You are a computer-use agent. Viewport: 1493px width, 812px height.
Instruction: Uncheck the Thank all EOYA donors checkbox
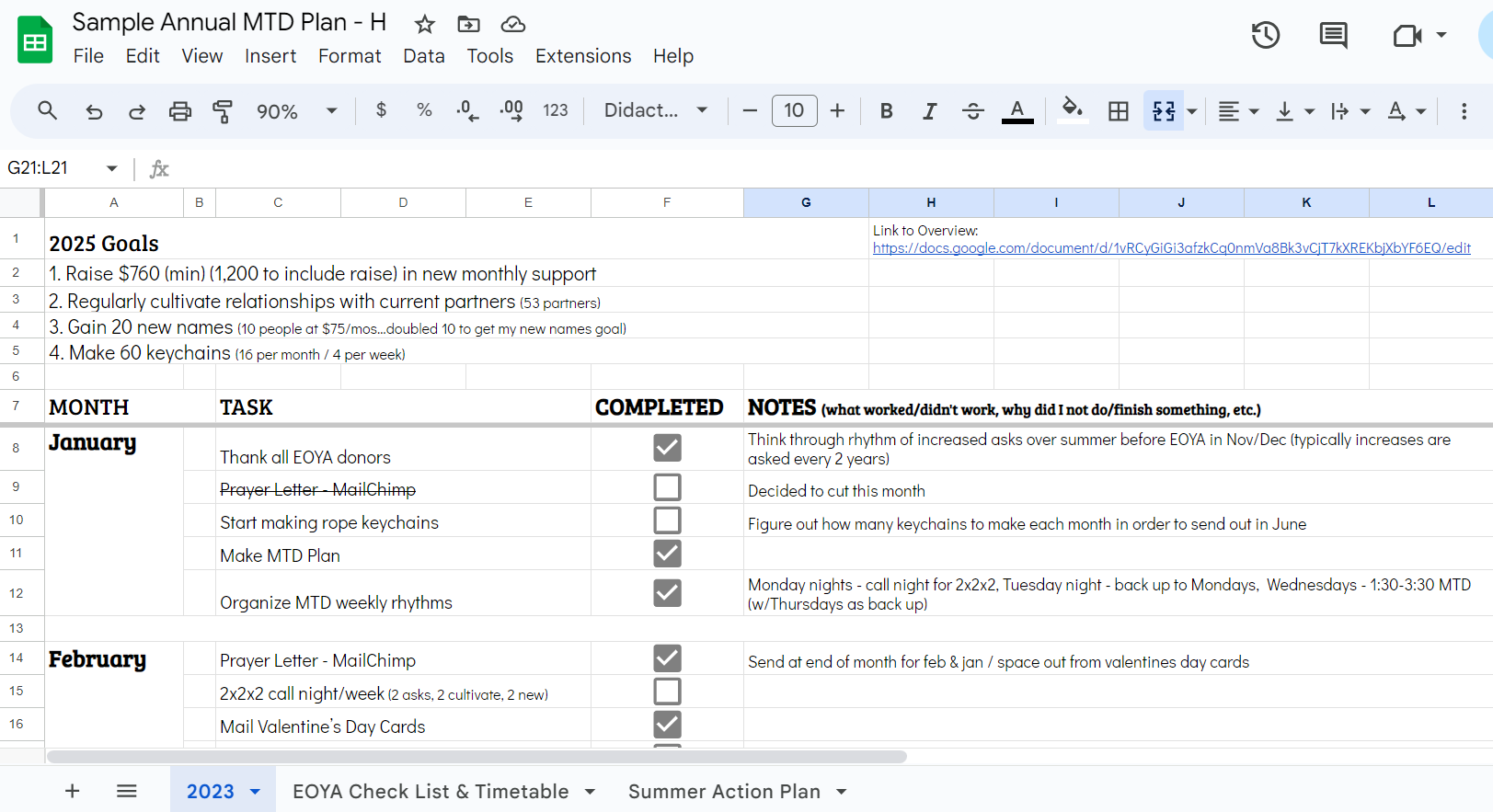[x=667, y=448]
